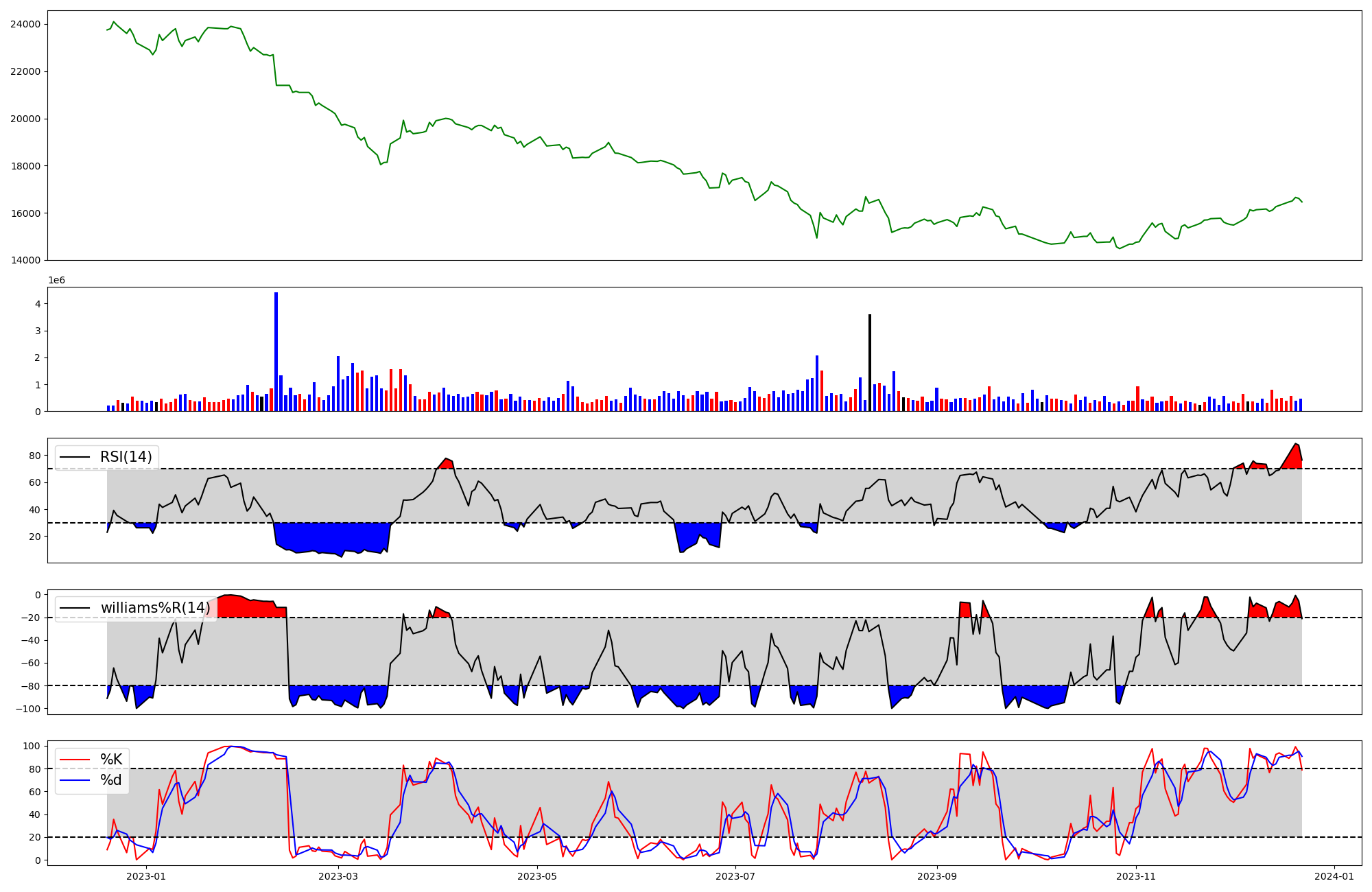Image resolution: width=1372 pixels, height=892 pixels.
Task: Click the 1e6 volume scale label
Action: (x=56, y=280)
